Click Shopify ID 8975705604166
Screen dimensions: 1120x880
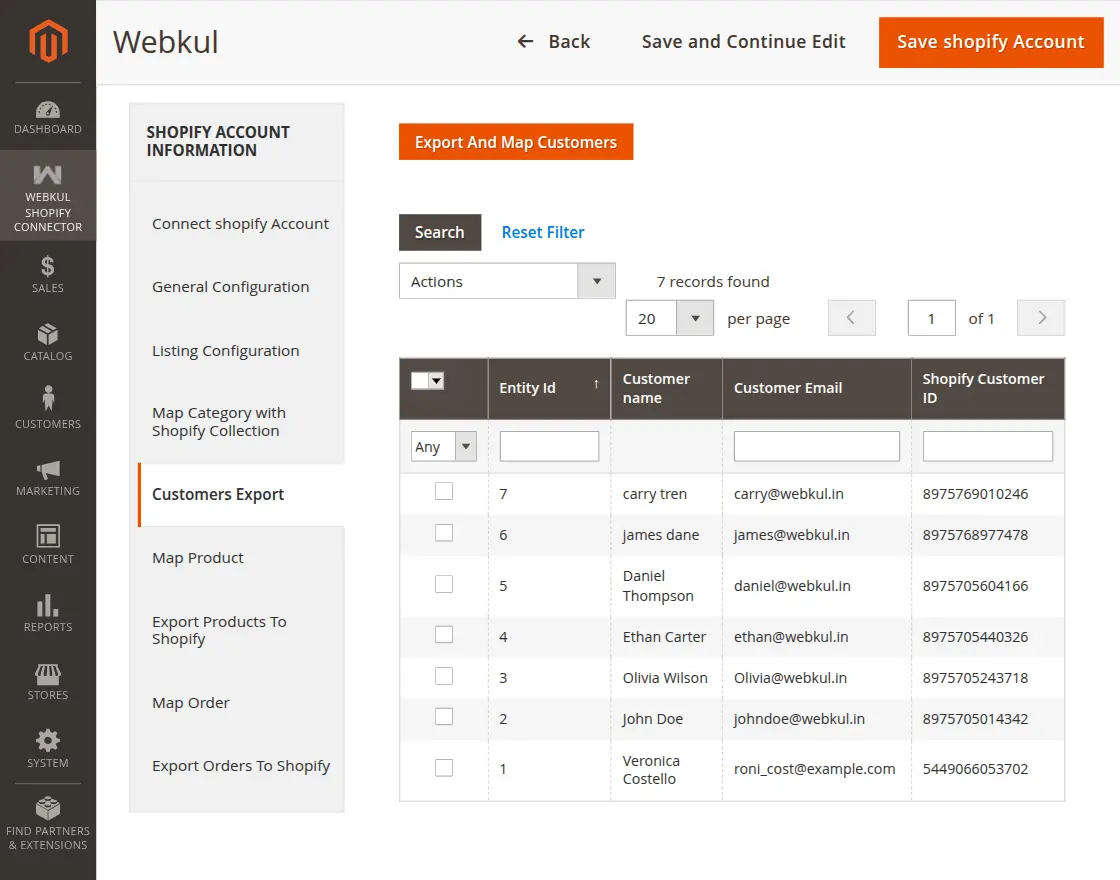pyautogui.click(x=975, y=586)
